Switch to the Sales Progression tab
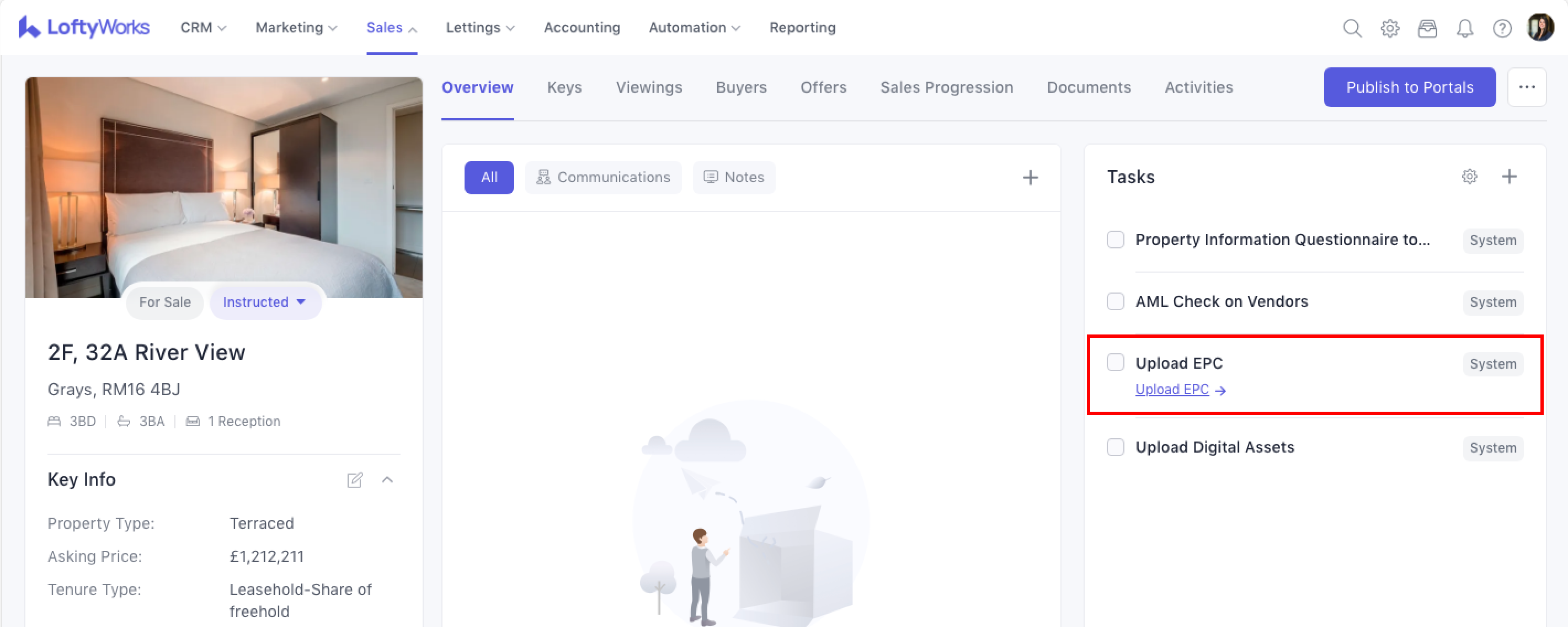The width and height of the screenshot is (1568, 627). tap(946, 87)
